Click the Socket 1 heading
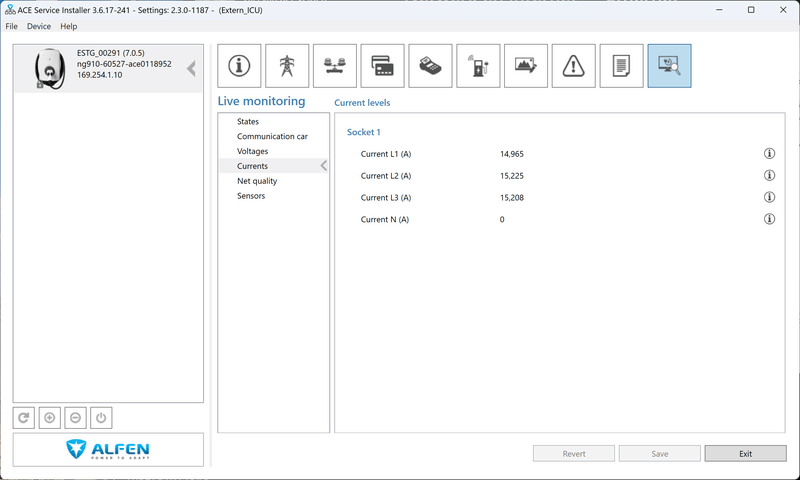 pyautogui.click(x=363, y=132)
